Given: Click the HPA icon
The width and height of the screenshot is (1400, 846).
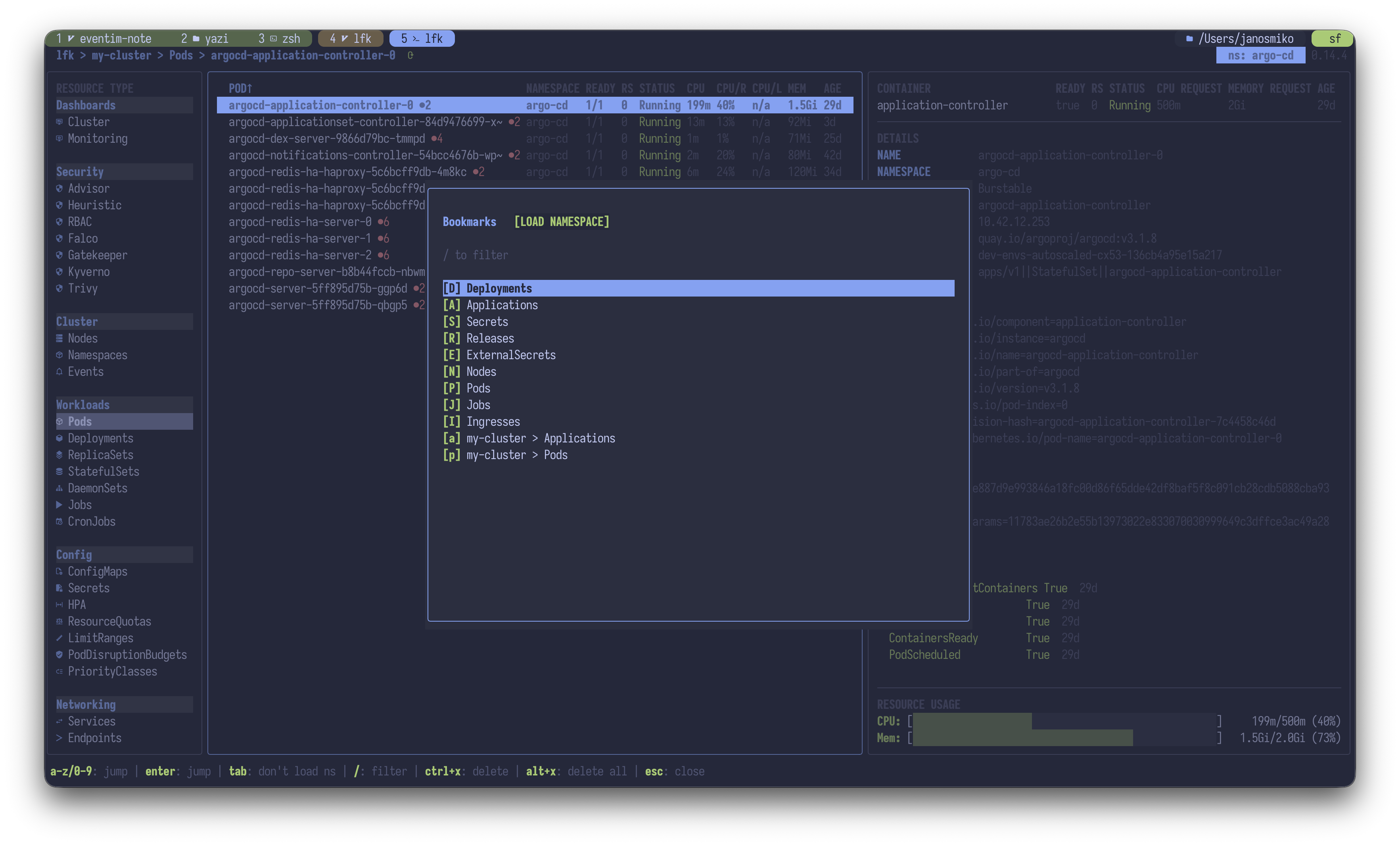Looking at the screenshot, I should pyautogui.click(x=59, y=605).
